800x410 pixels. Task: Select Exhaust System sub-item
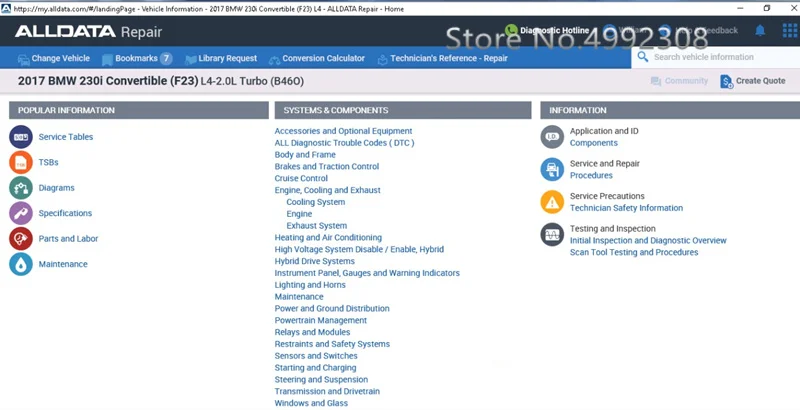point(317,225)
